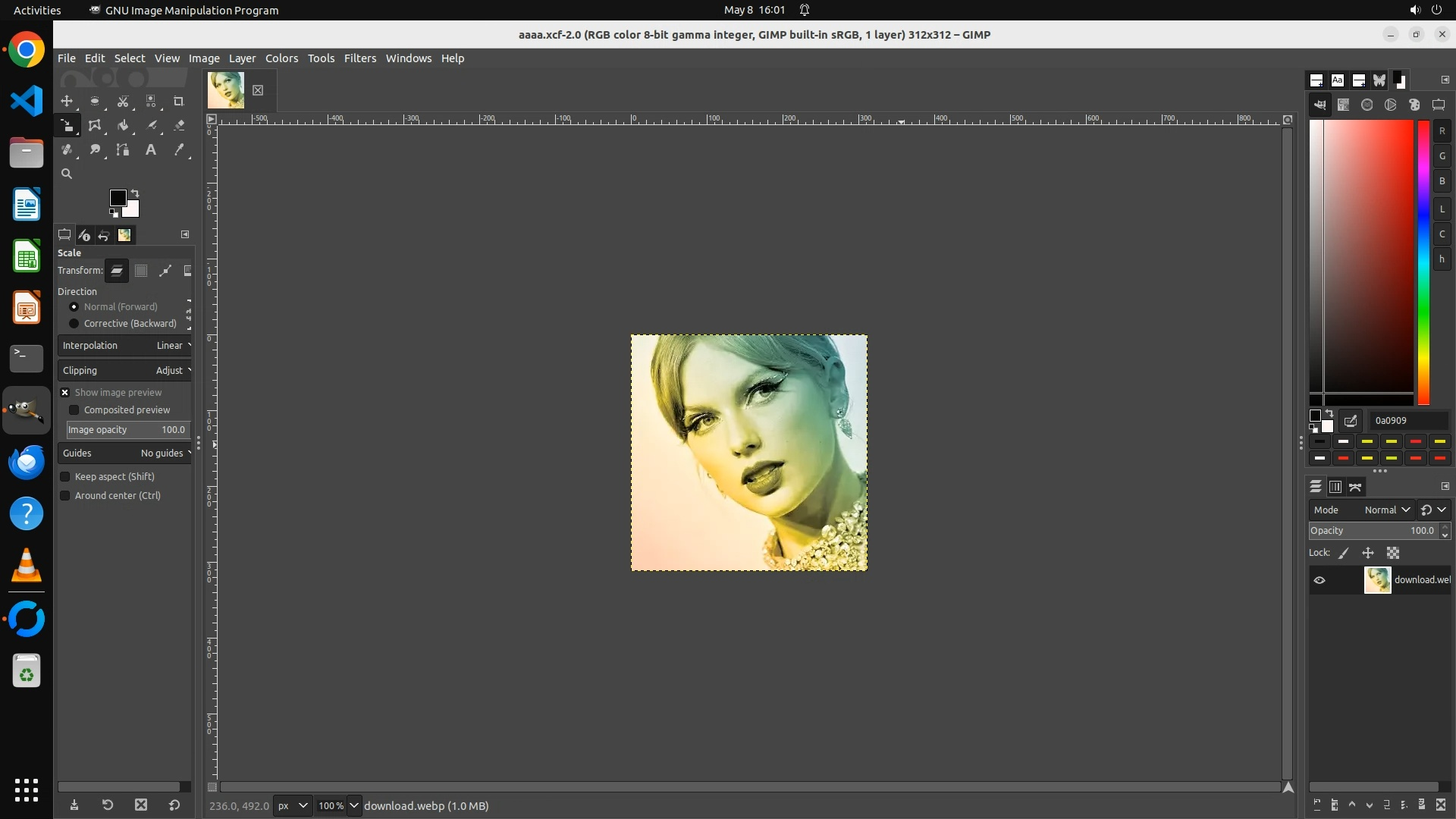Screen dimensions: 1456x819
Task: Select the Zoom magnifier tool
Action: (x=67, y=174)
